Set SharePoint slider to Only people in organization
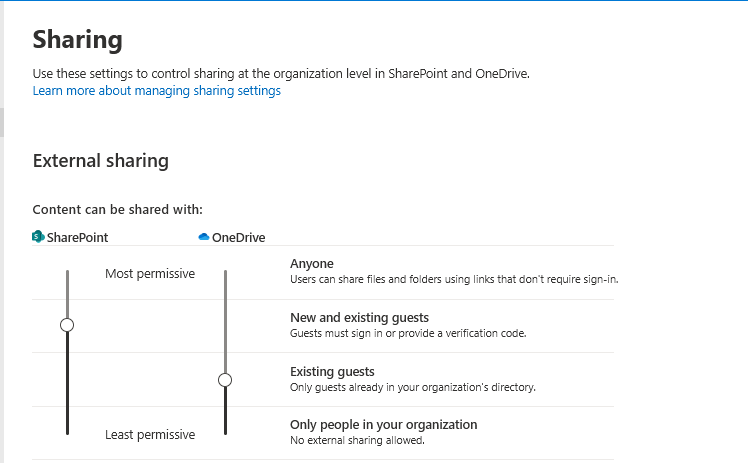This screenshot has width=748, height=463. click(x=67, y=432)
